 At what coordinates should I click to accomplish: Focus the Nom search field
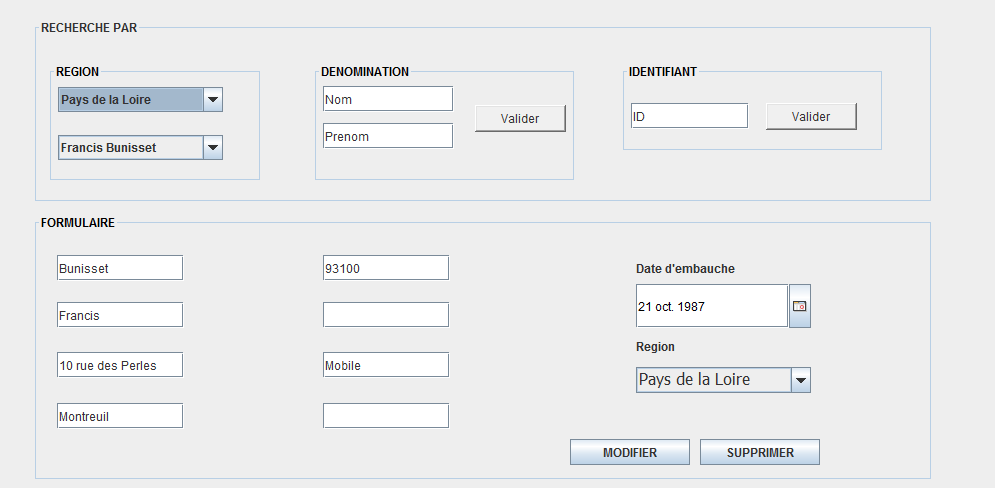[388, 99]
